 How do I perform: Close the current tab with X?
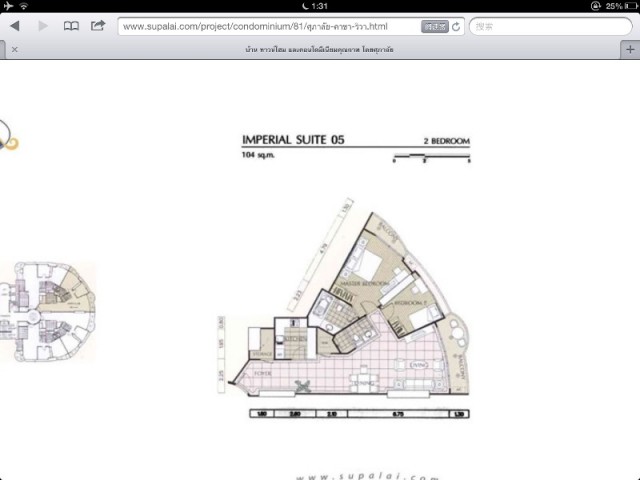[x=15, y=49]
